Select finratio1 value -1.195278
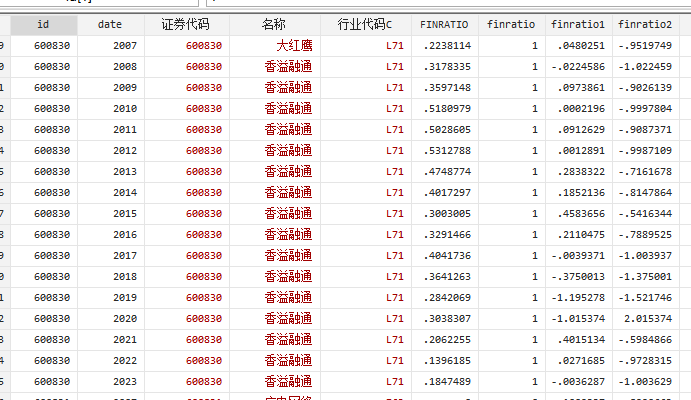This screenshot has height=400, width=691. [580, 298]
